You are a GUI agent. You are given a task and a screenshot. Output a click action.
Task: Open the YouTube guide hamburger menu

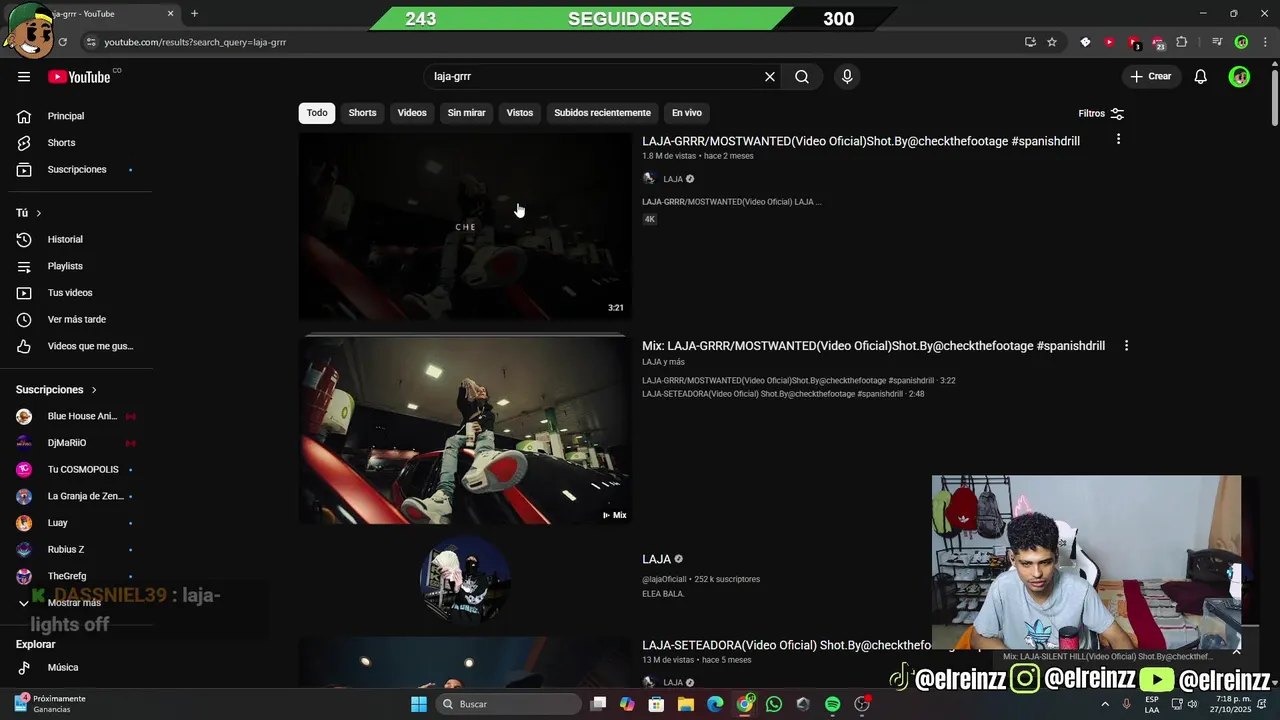[x=24, y=77]
